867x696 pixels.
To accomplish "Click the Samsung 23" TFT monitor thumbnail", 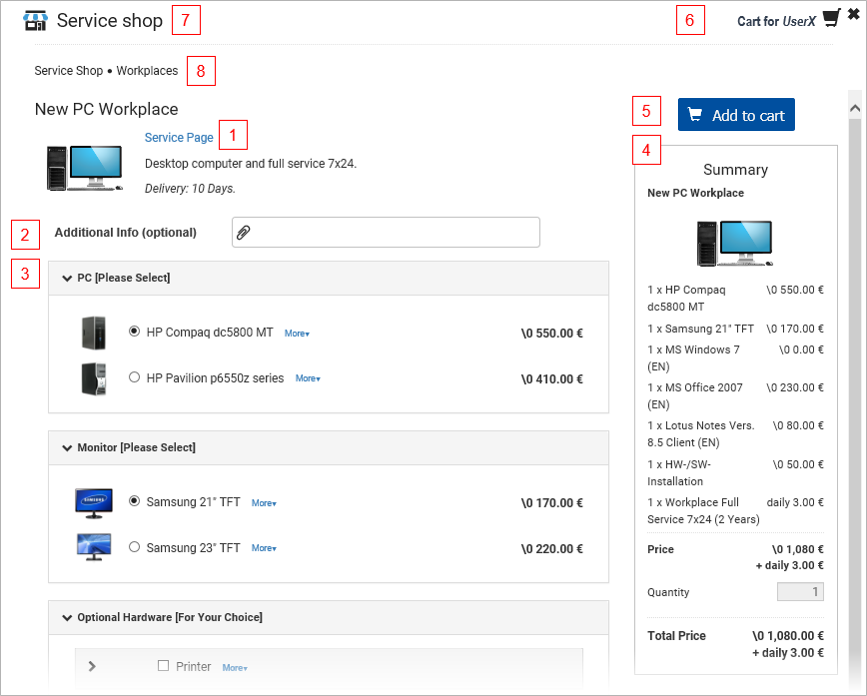I will click(x=93, y=546).
